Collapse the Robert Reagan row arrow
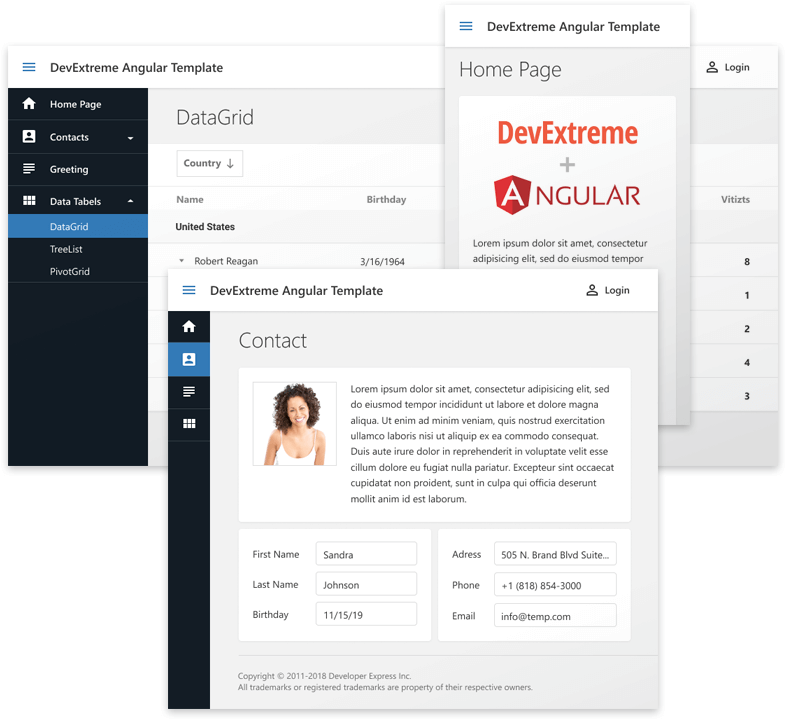 coord(182,261)
